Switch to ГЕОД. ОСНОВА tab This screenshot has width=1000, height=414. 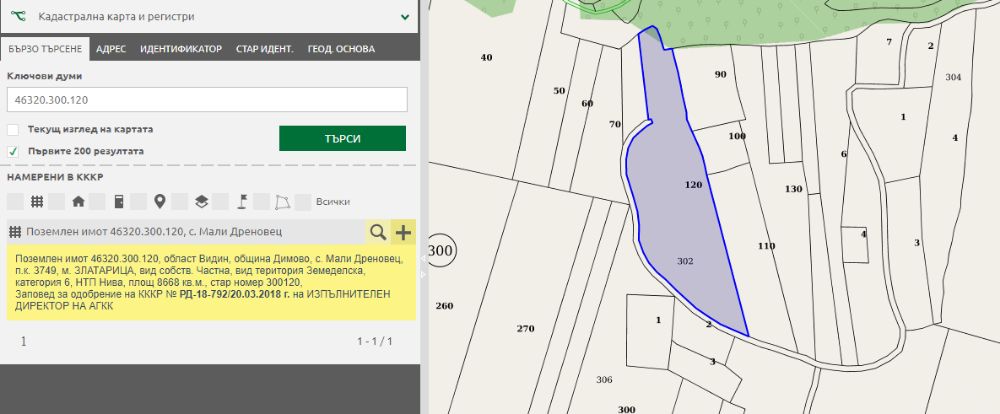click(x=341, y=48)
